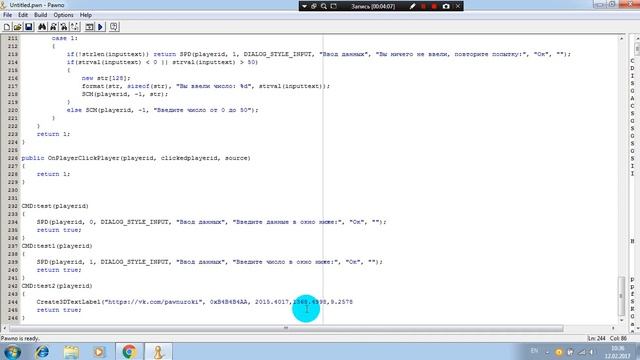Click the recorder icon next to dropdown arrow
640x360 pixels.
click(x=314, y=6)
